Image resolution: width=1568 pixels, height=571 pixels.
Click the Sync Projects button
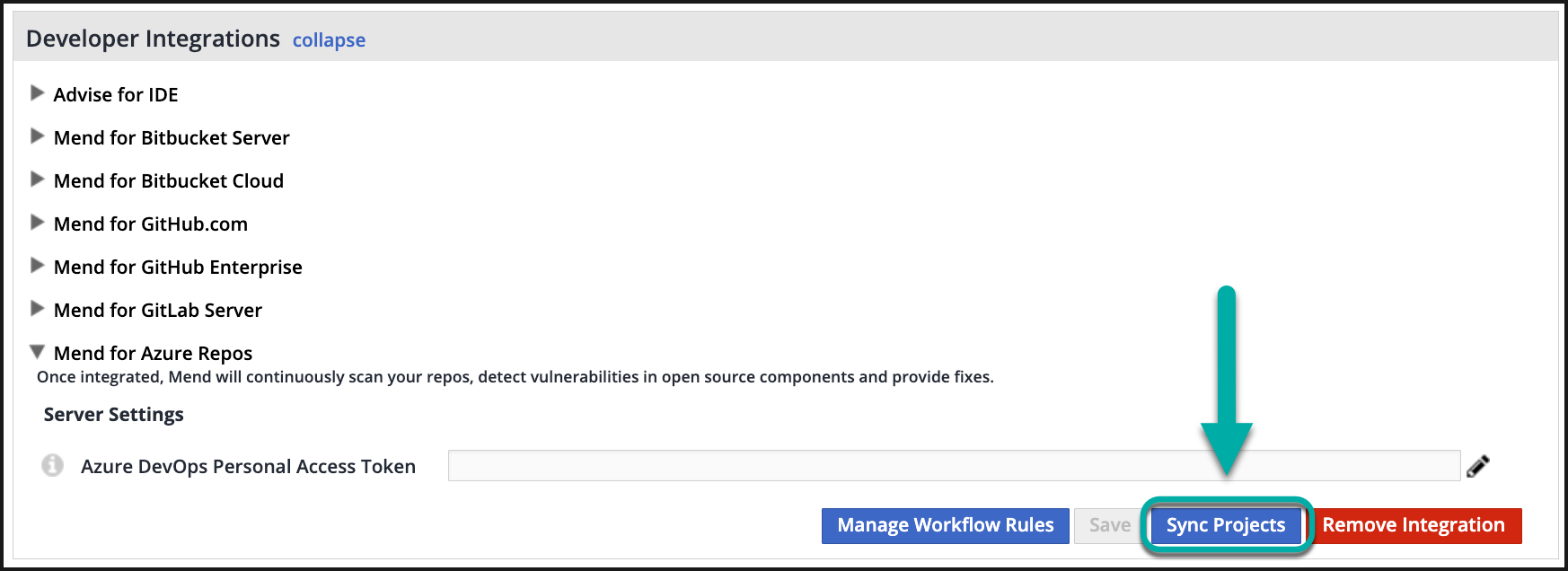pyautogui.click(x=1225, y=525)
